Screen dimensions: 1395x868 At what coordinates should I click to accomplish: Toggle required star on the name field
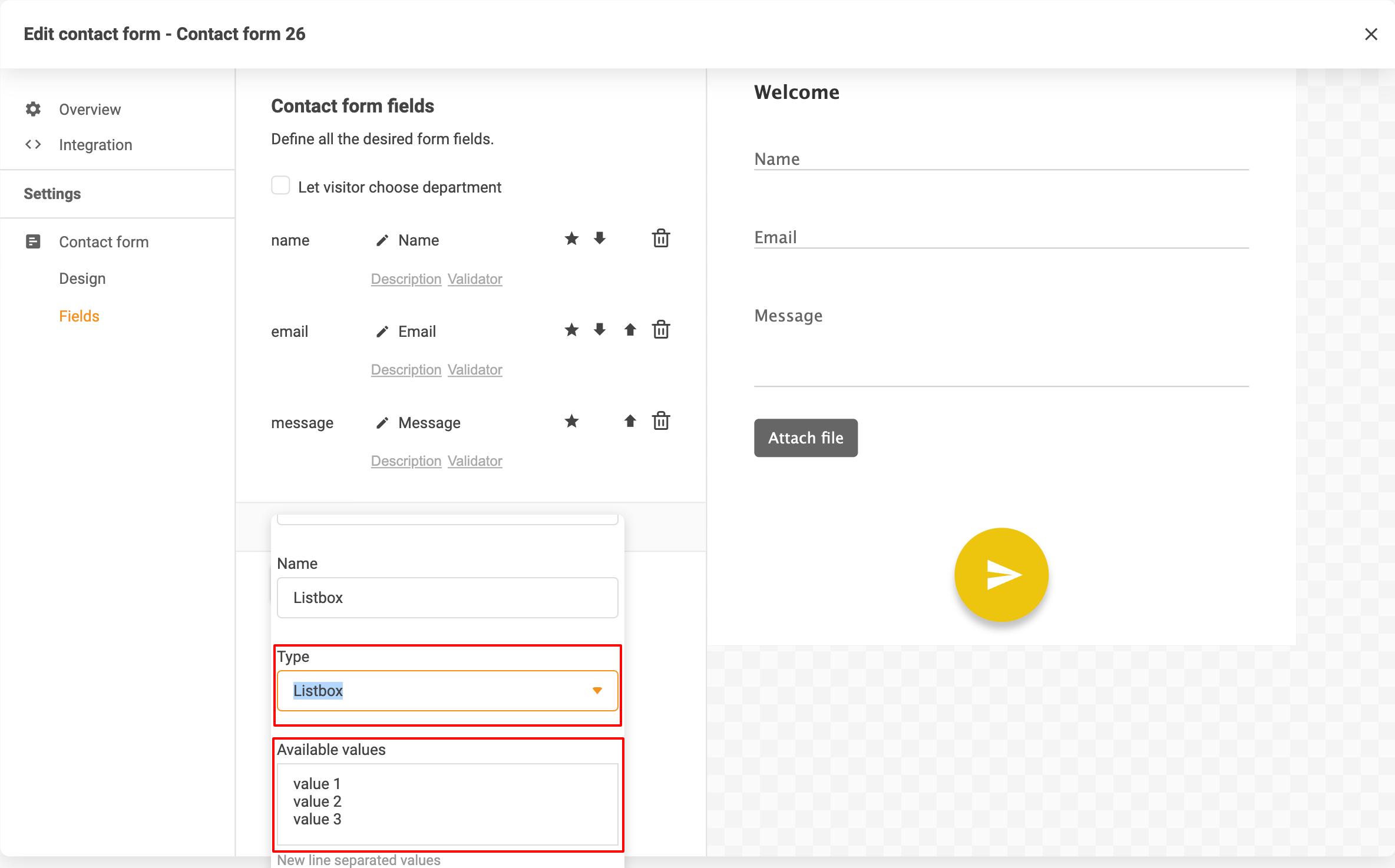click(571, 238)
